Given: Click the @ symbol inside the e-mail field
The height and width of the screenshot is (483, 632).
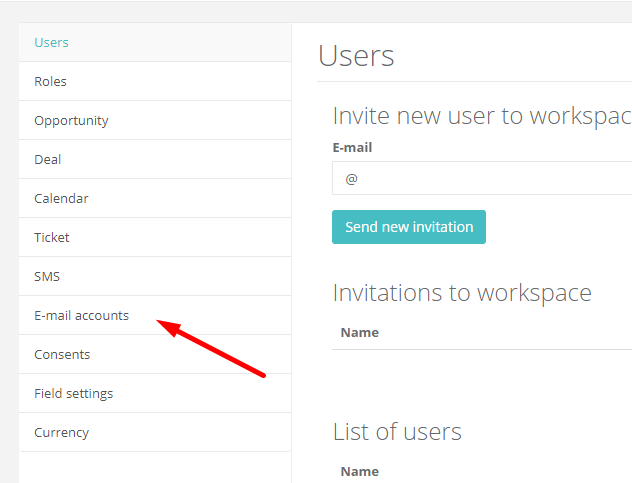Looking at the screenshot, I should (x=351, y=179).
